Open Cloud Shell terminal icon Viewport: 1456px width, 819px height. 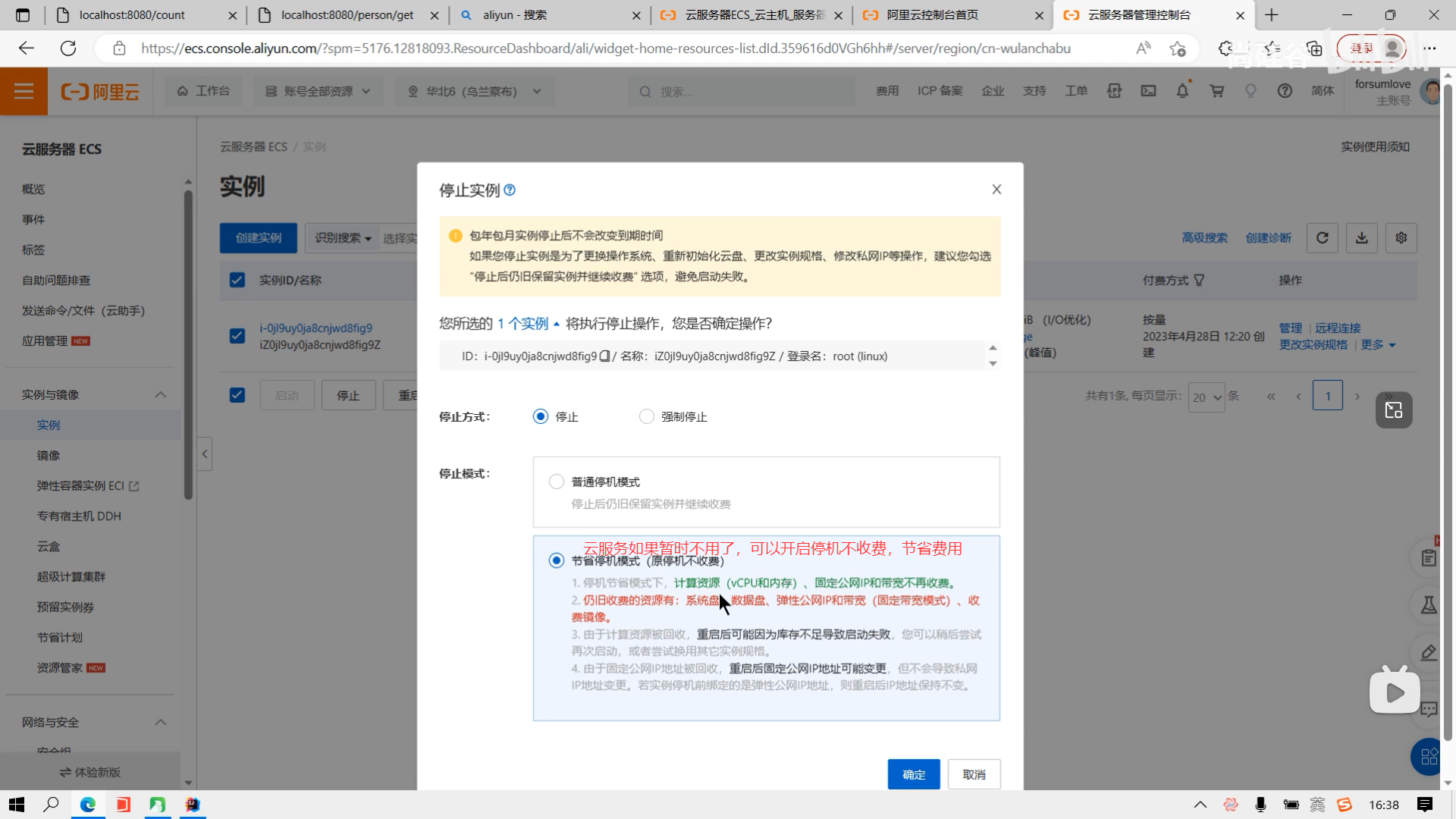[1148, 91]
